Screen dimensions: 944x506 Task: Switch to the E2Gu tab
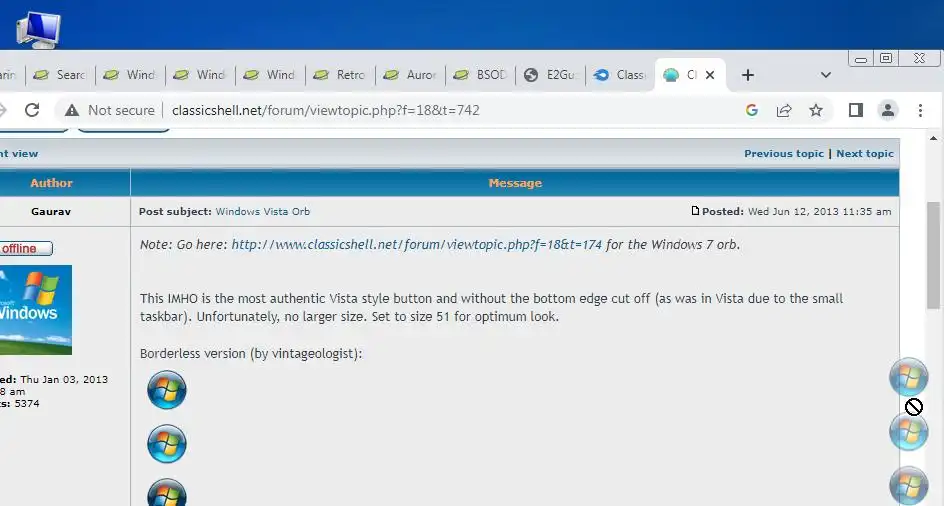coord(550,75)
